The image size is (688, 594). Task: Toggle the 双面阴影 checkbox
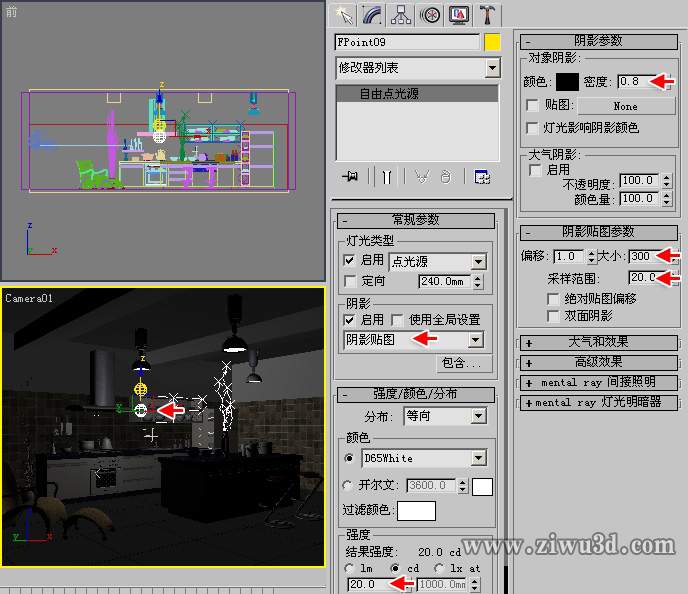coord(554,316)
